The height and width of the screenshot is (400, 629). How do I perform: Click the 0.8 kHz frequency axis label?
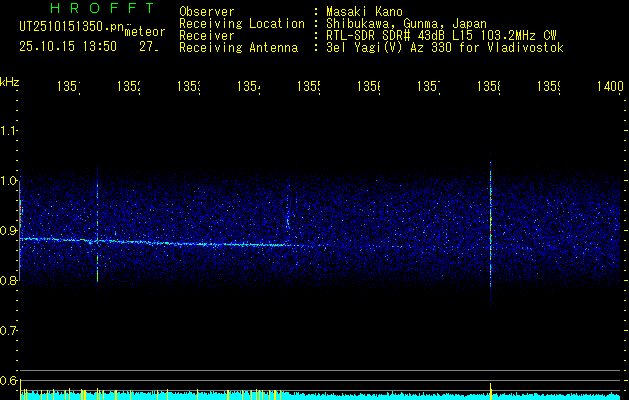click(x=8, y=280)
